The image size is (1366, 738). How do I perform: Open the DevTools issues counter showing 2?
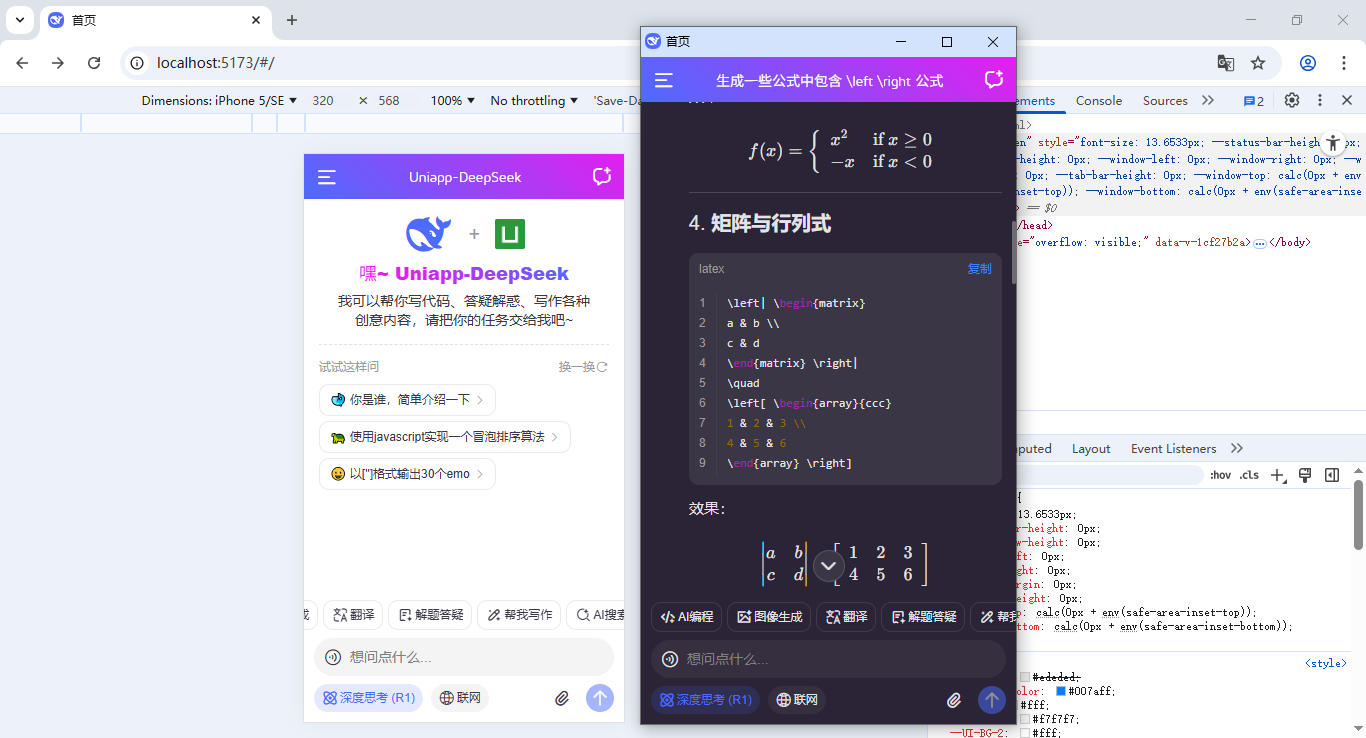(x=1254, y=101)
